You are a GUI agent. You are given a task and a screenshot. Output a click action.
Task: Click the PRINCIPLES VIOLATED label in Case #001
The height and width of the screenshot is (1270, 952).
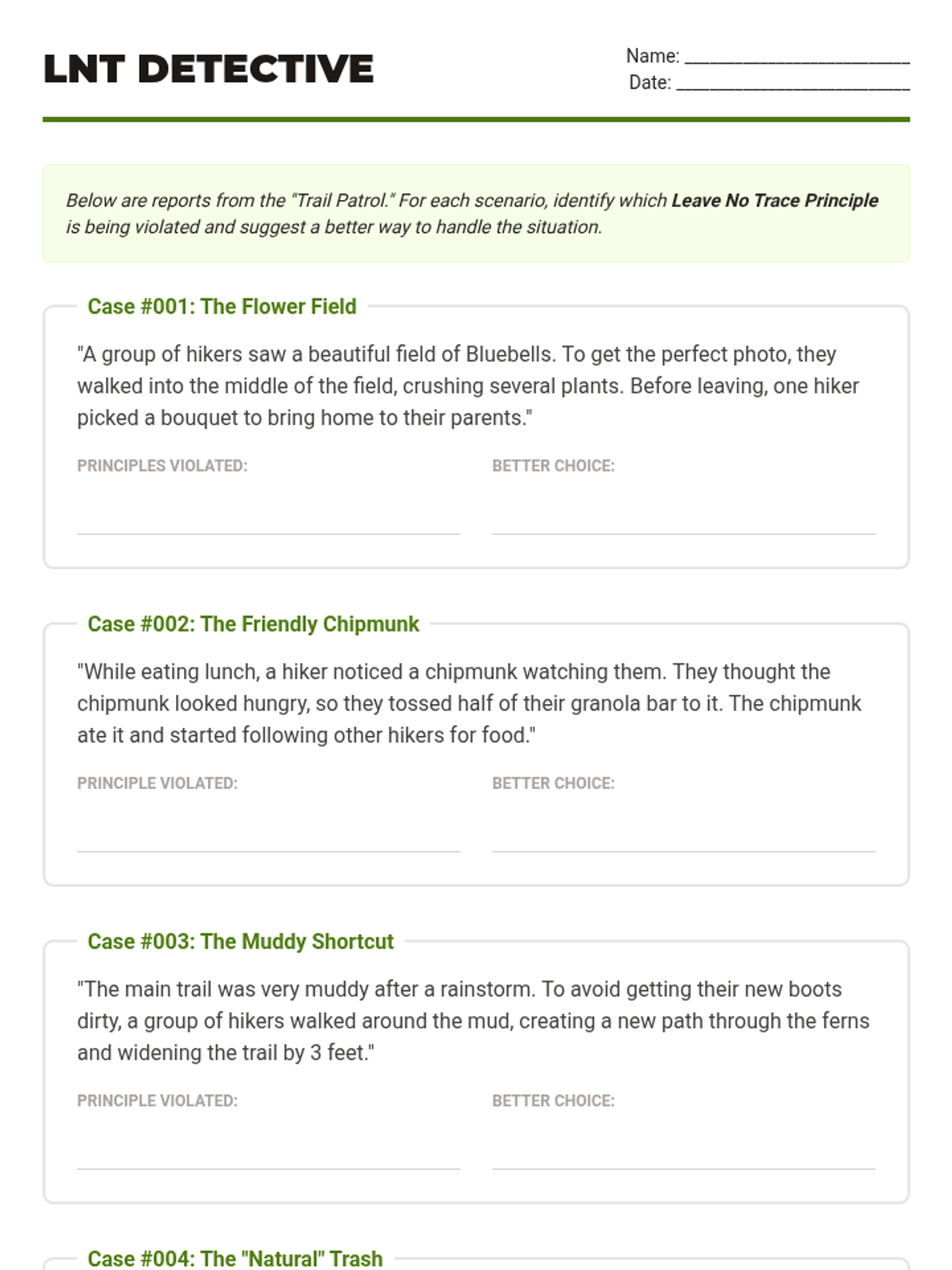[162, 466]
